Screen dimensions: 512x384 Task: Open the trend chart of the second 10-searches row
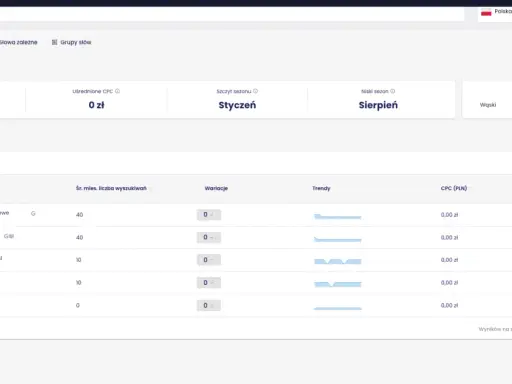tap(338, 284)
